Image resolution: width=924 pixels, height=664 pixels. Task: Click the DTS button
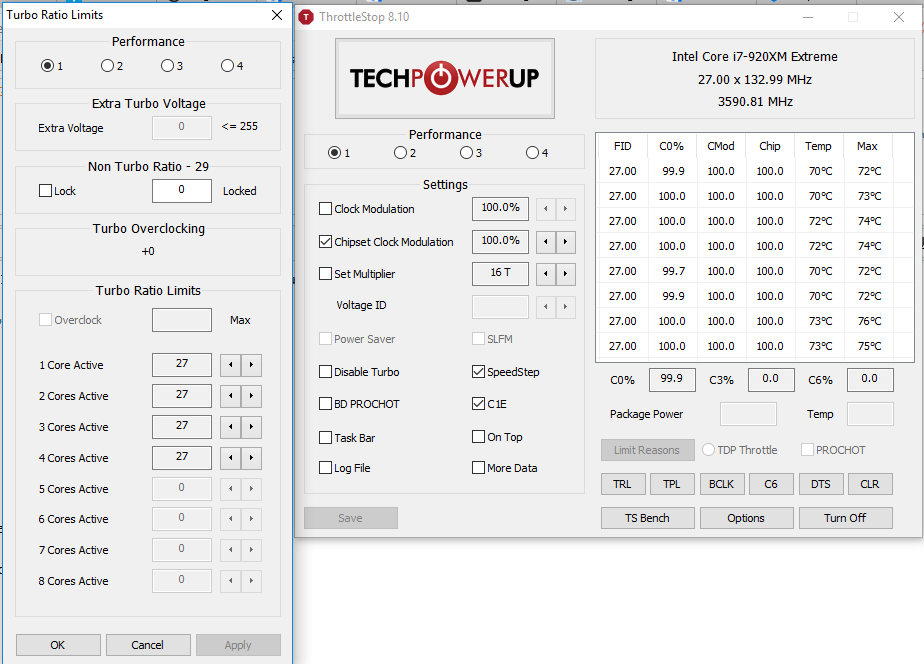click(x=821, y=484)
